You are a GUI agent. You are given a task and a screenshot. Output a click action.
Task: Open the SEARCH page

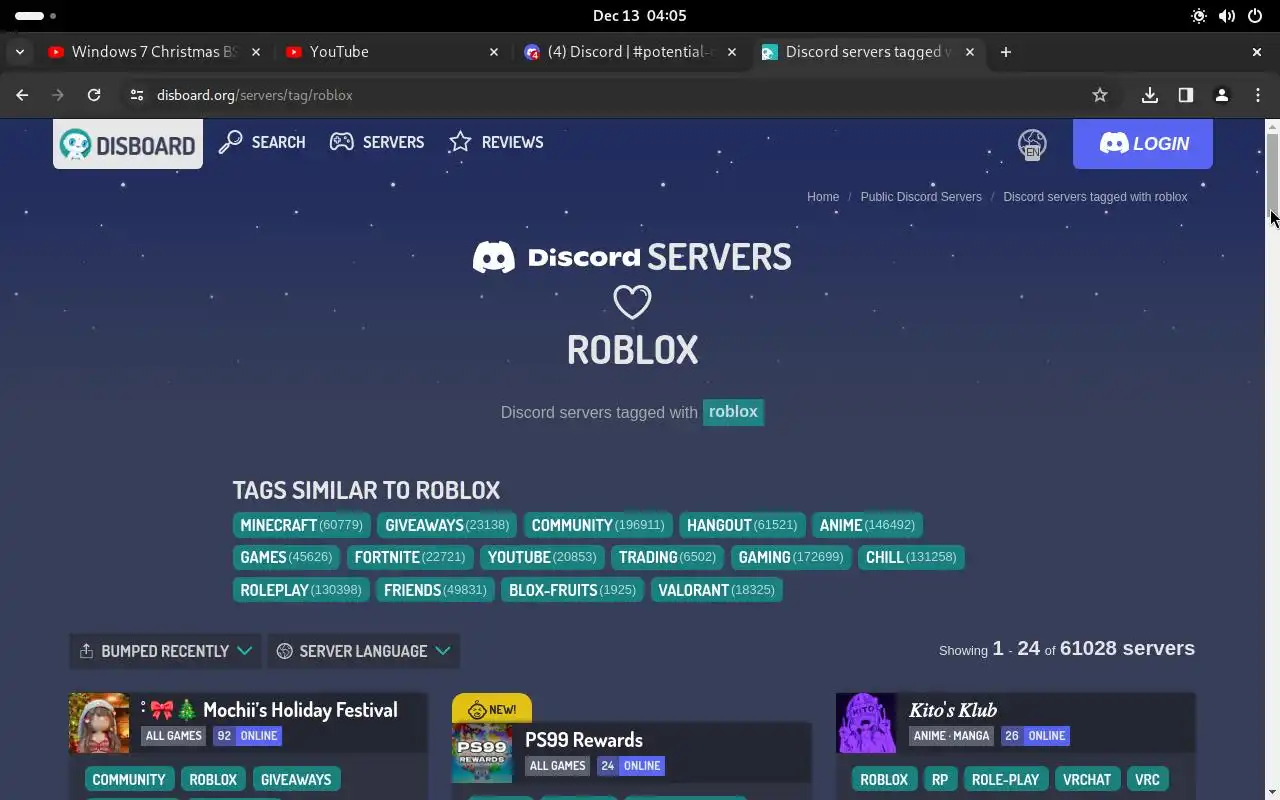click(262, 142)
